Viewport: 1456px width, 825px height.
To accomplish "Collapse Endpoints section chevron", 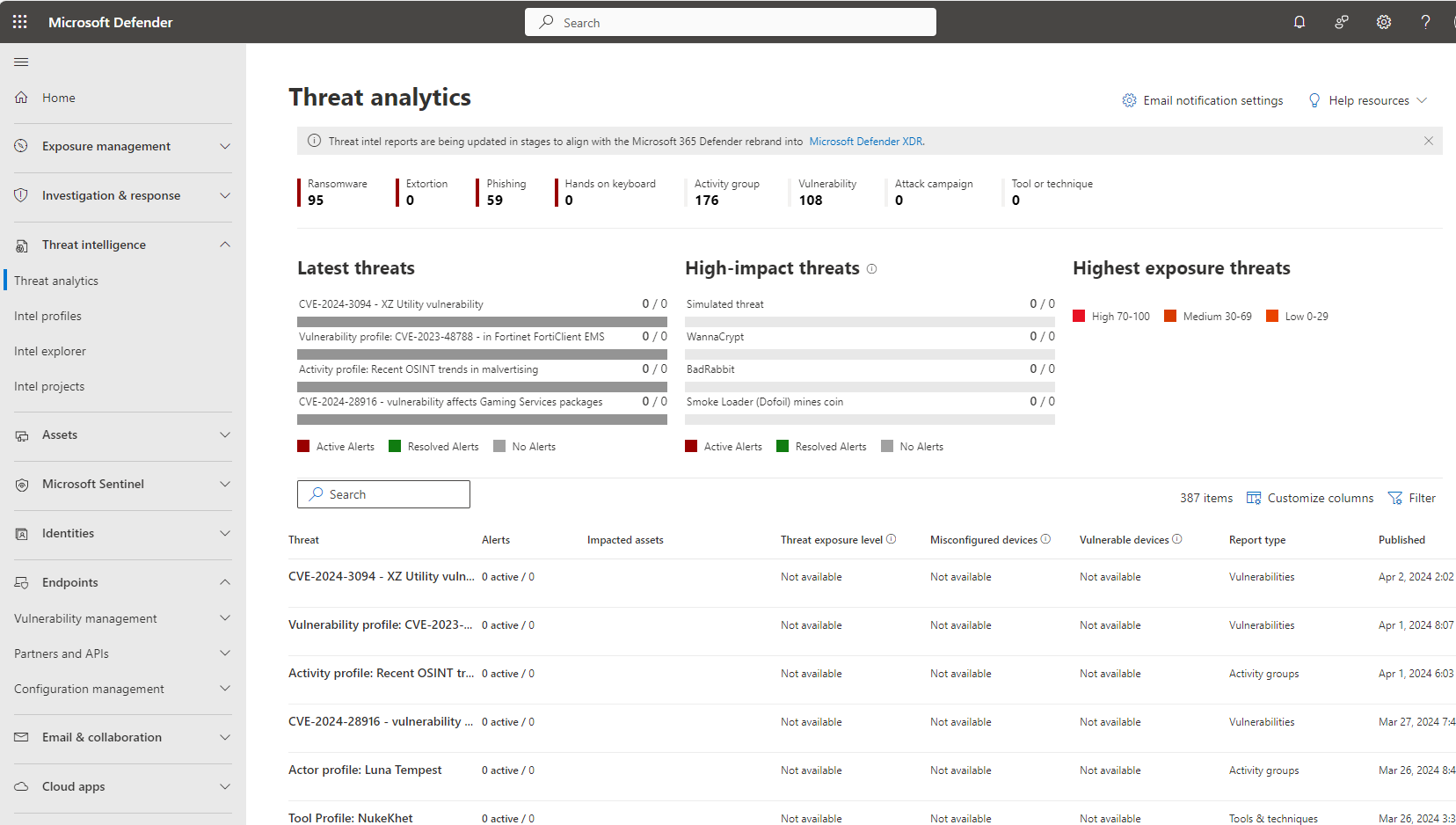I will coord(225,582).
